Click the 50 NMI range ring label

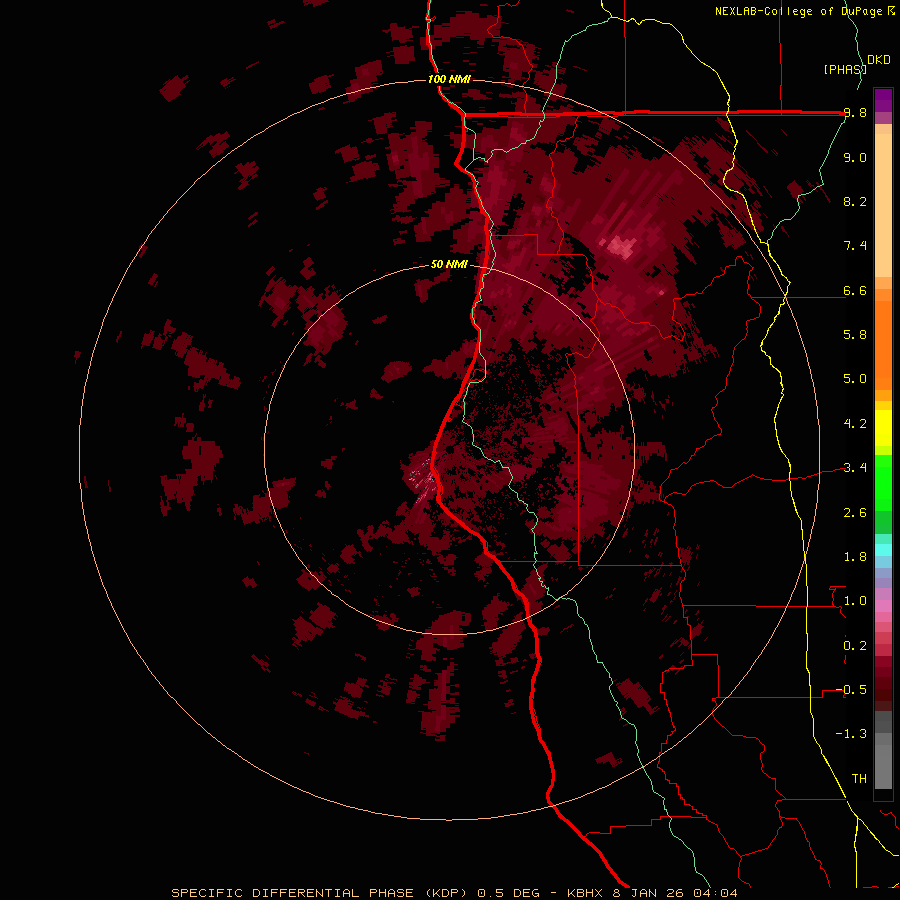point(449,264)
